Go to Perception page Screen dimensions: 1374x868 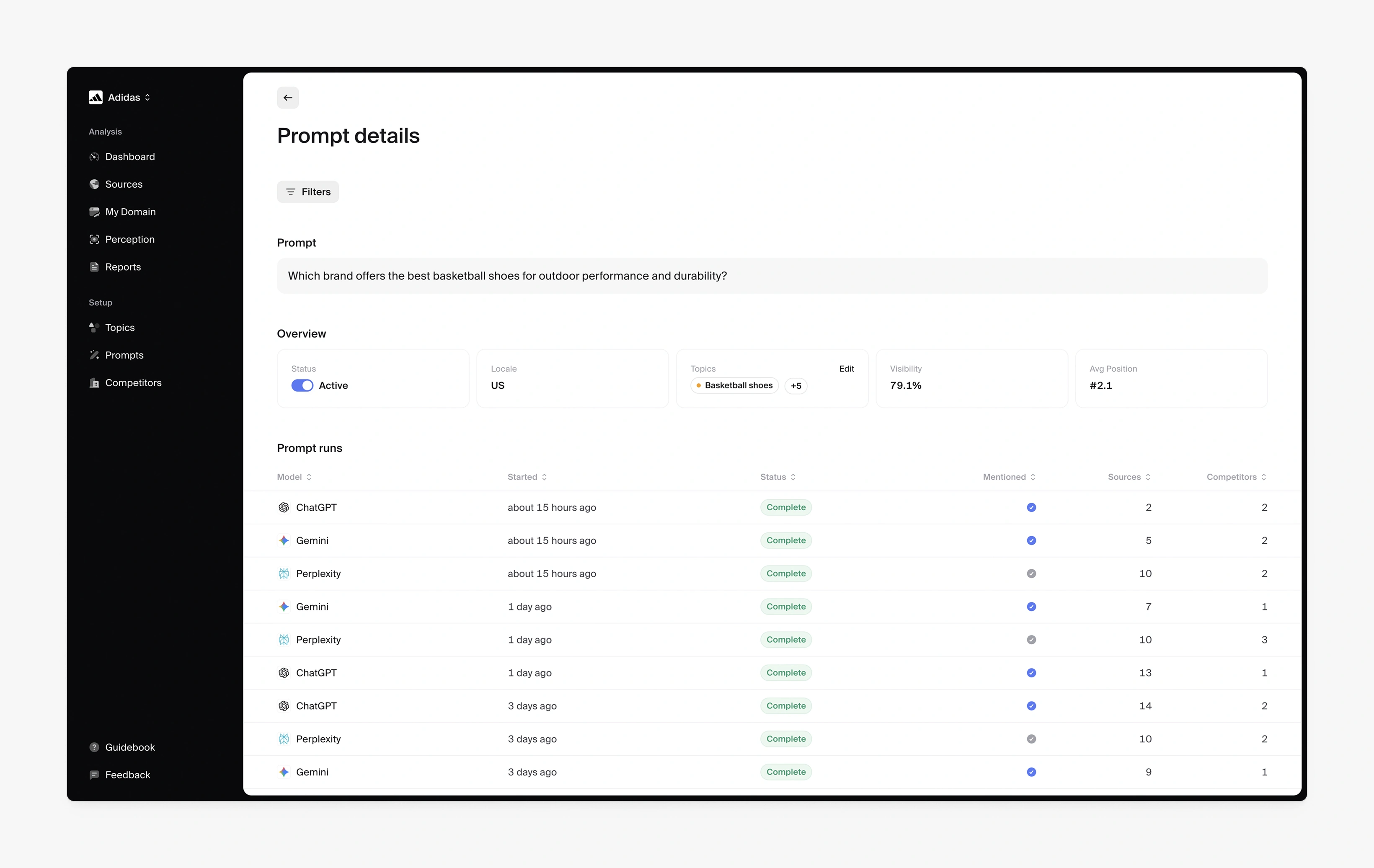tap(129, 239)
